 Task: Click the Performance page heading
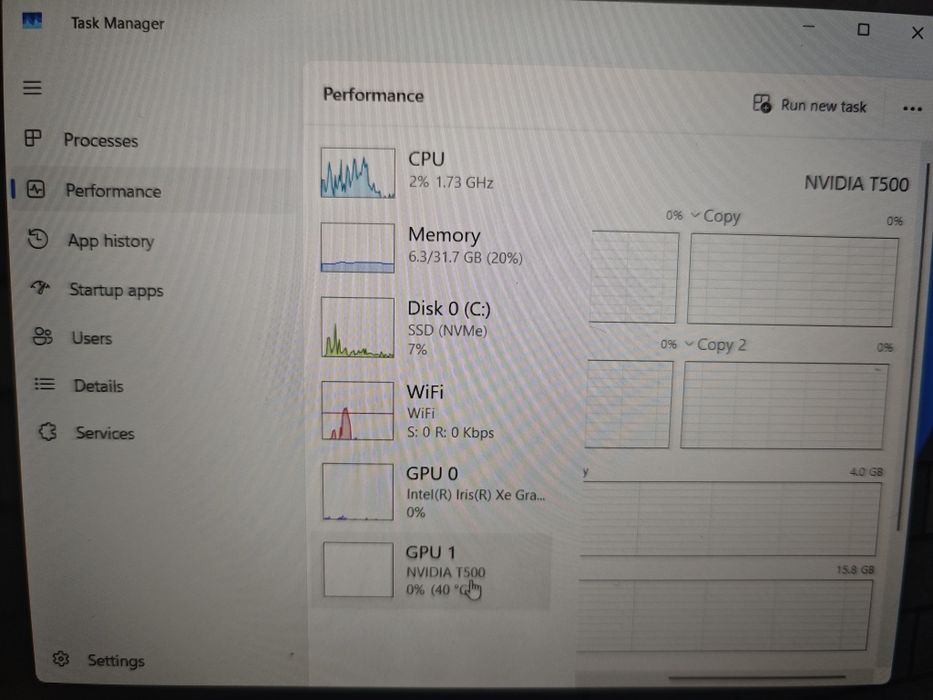(x=373, y=95)
